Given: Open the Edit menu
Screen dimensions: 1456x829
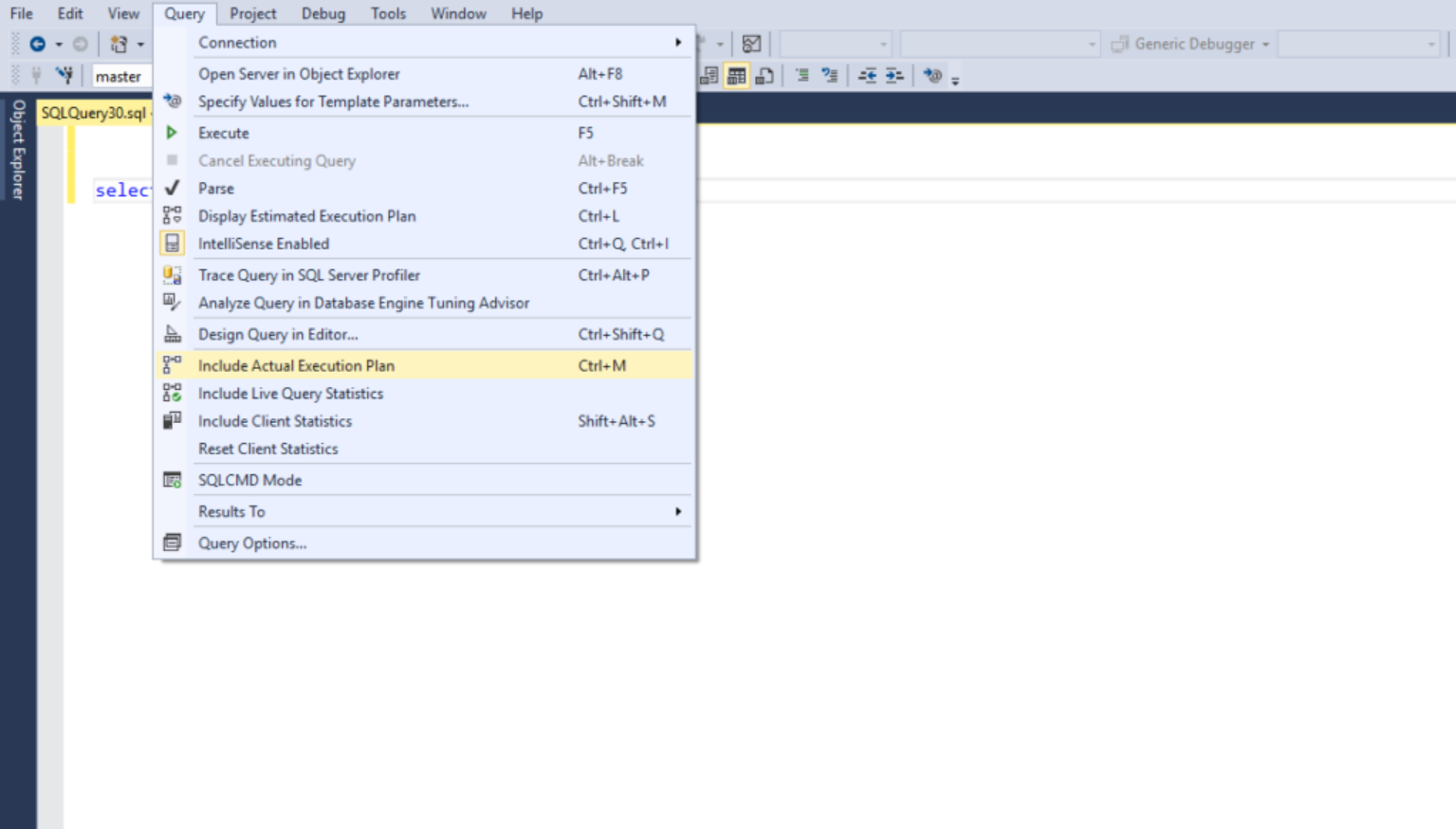Looking at the screenshot, I should coord(70,13).
